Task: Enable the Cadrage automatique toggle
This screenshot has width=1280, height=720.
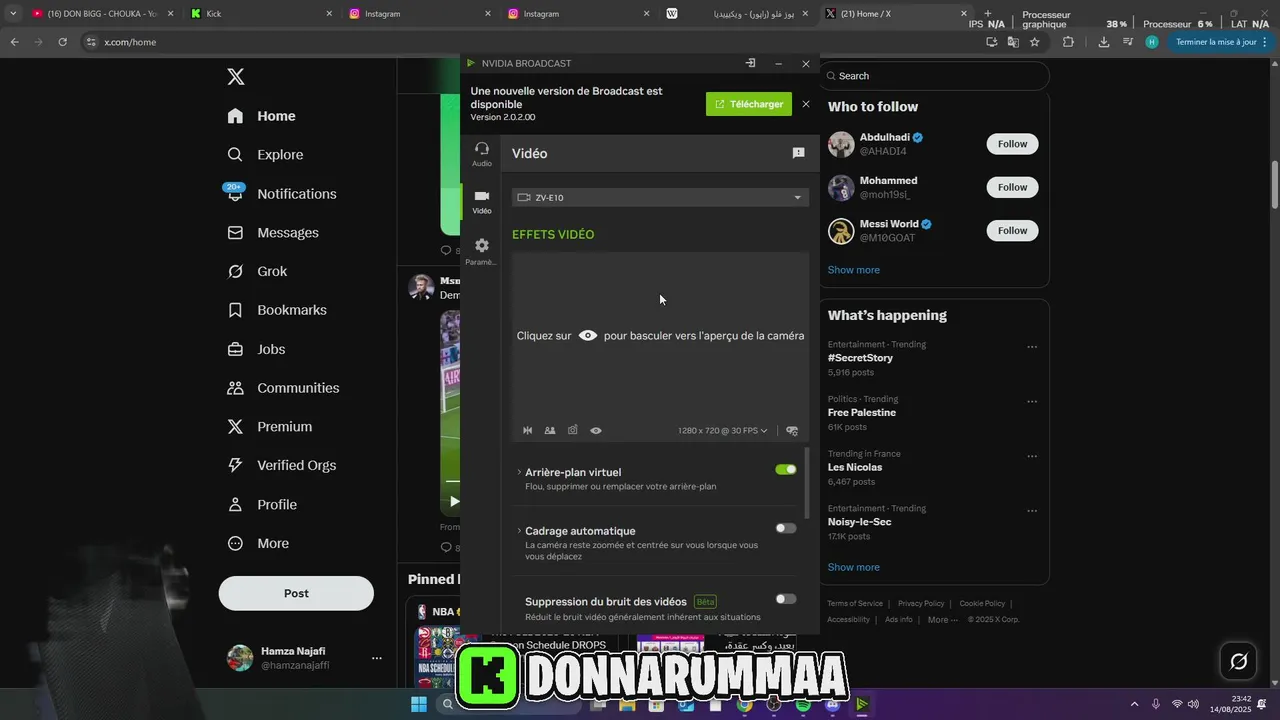Action: 786,528
